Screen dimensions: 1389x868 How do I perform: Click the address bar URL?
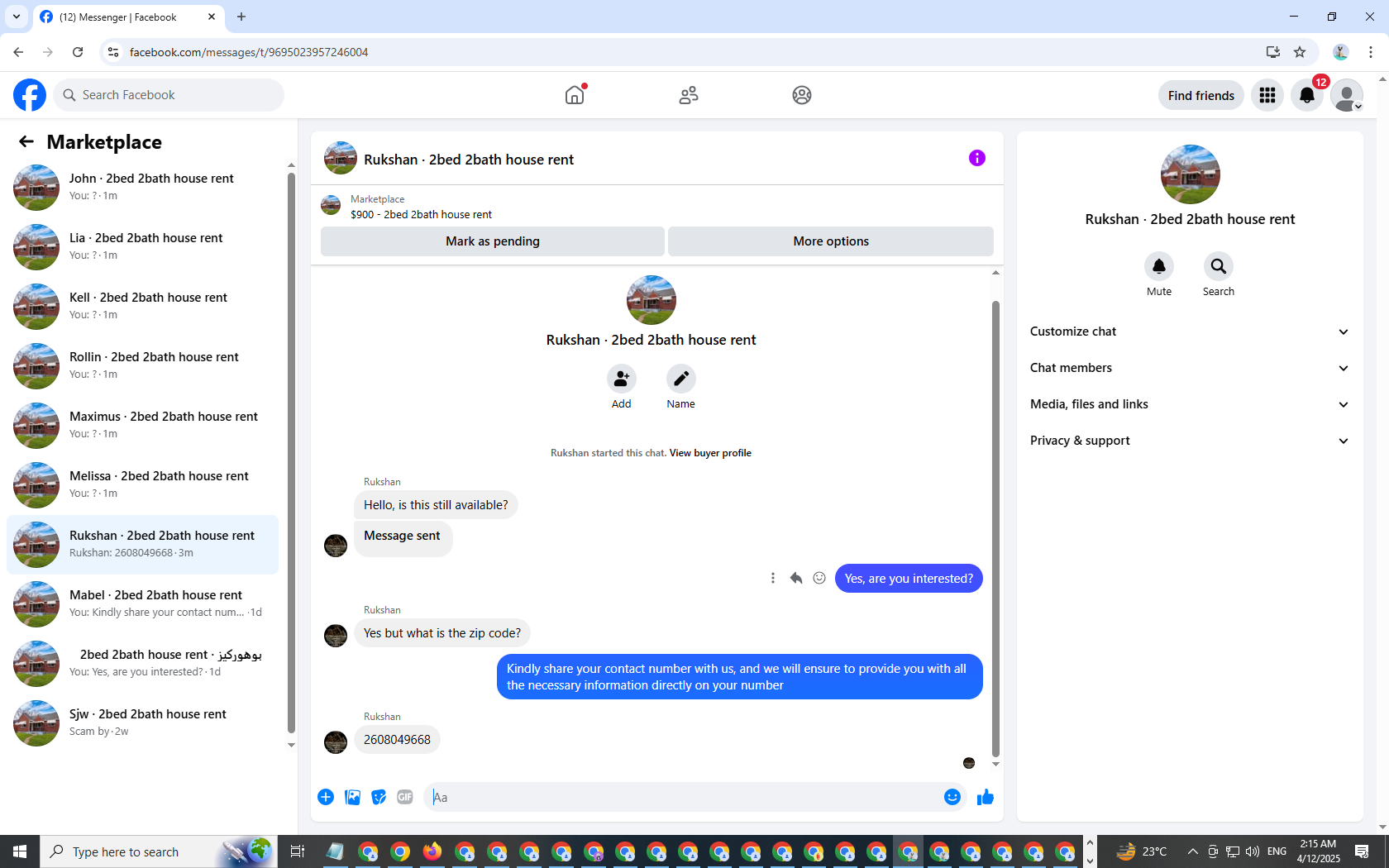coord(249,52)
